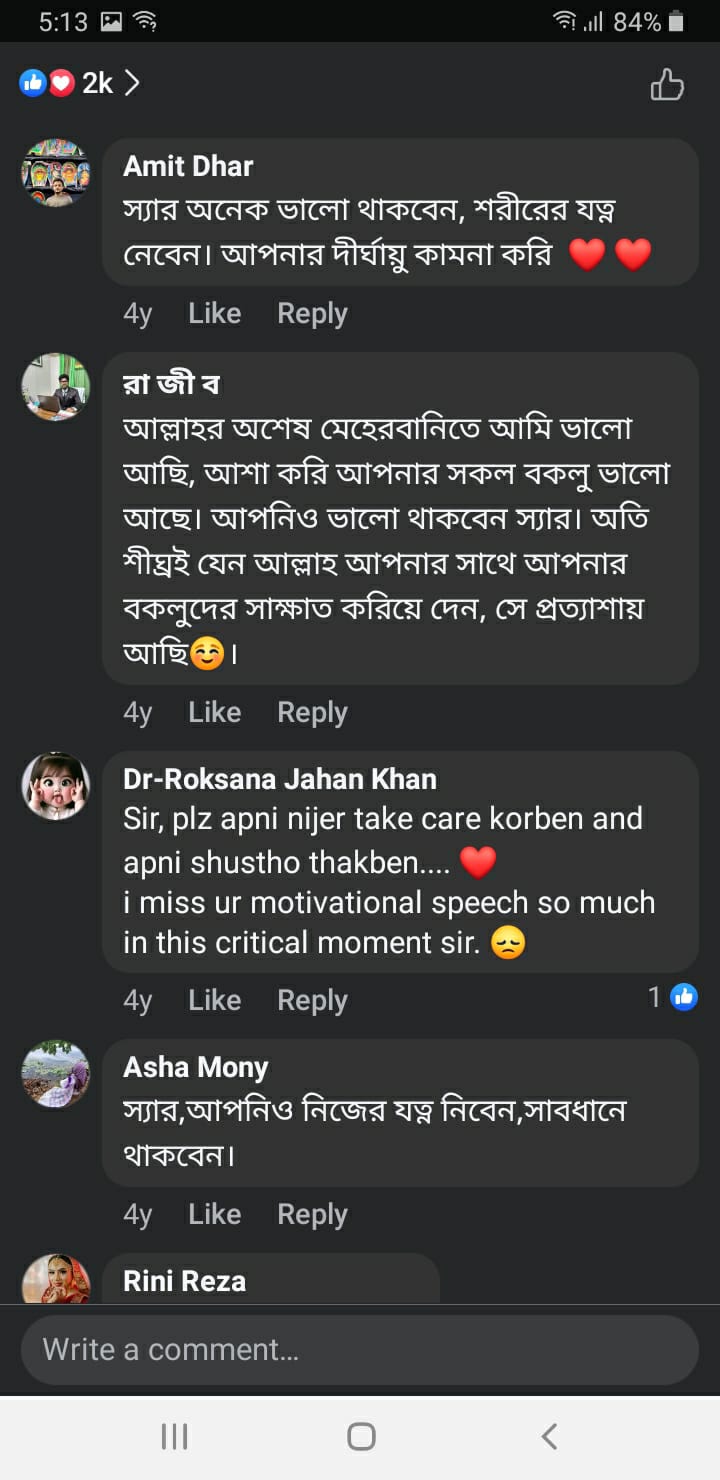
Task: Reply to Amit Dhar's comment
Action: pos(312,313)
